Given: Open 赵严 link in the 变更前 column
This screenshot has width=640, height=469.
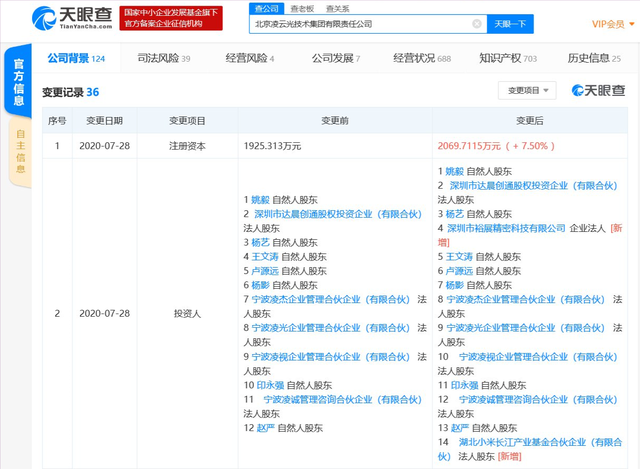Looking at the screenshot, I should click(x=266, y=428).
